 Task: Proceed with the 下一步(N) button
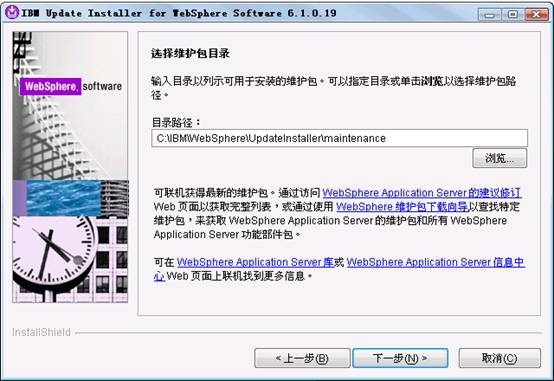(x=400, y=358)
